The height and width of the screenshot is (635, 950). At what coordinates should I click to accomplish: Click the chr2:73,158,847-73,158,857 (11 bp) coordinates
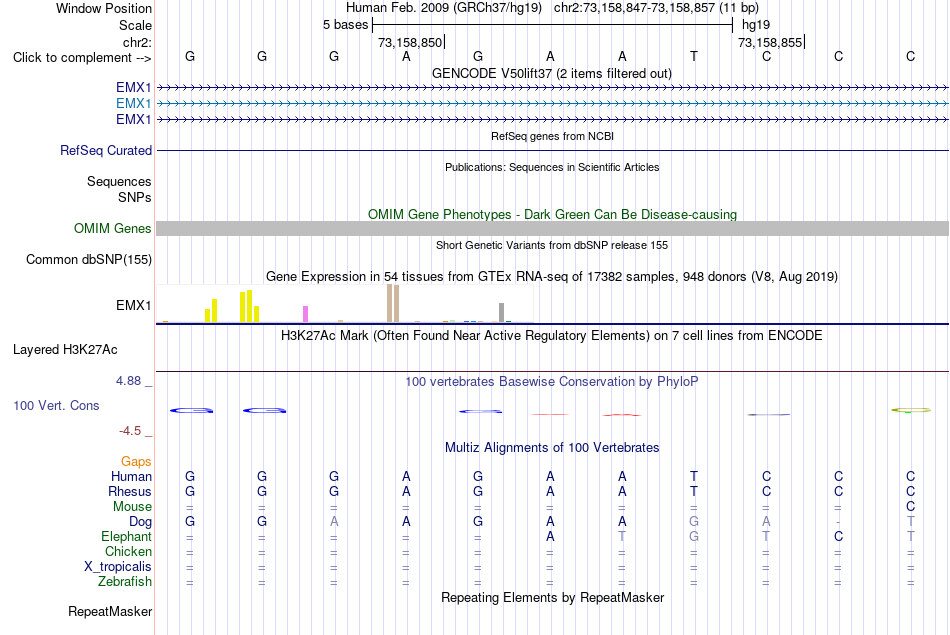[x=656, y=8]
